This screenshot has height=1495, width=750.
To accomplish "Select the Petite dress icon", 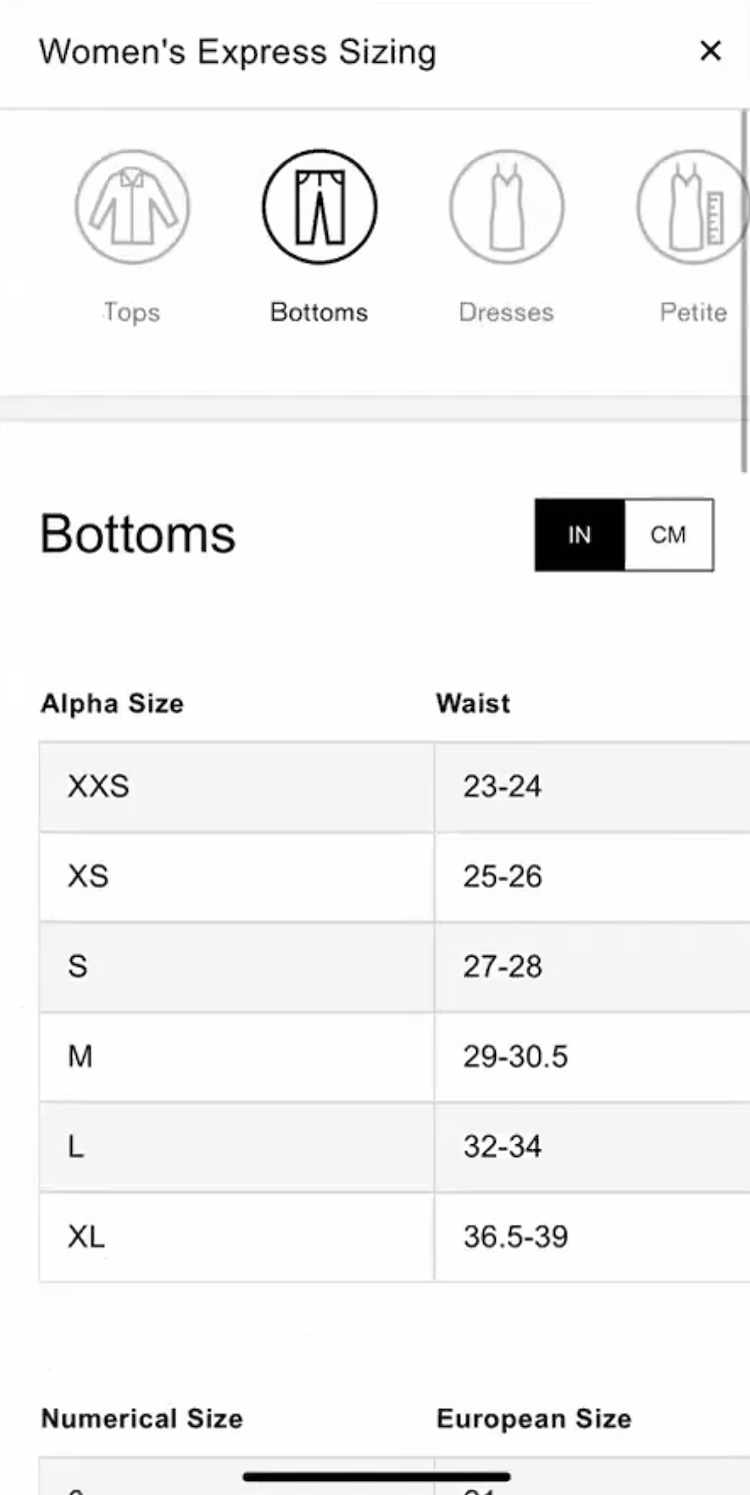I will (x=690, y=207).
